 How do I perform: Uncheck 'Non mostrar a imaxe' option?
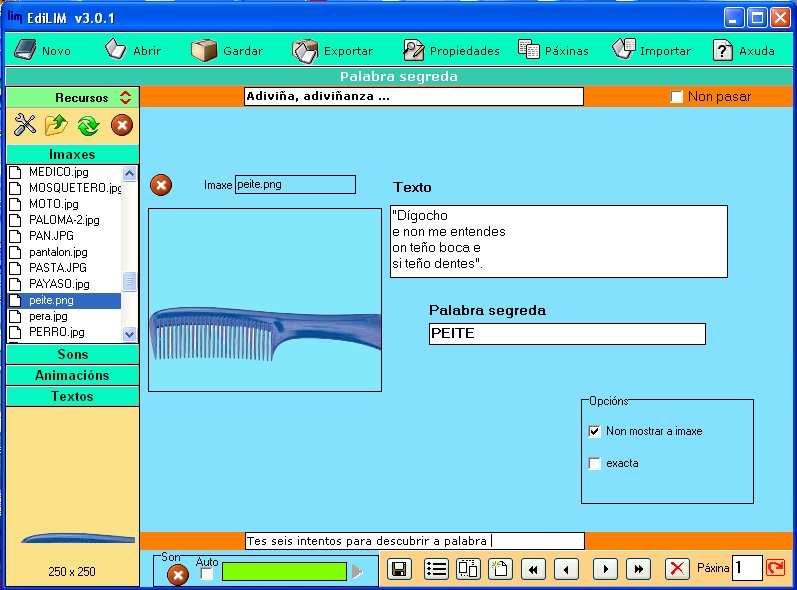click(x=595, y=432)
